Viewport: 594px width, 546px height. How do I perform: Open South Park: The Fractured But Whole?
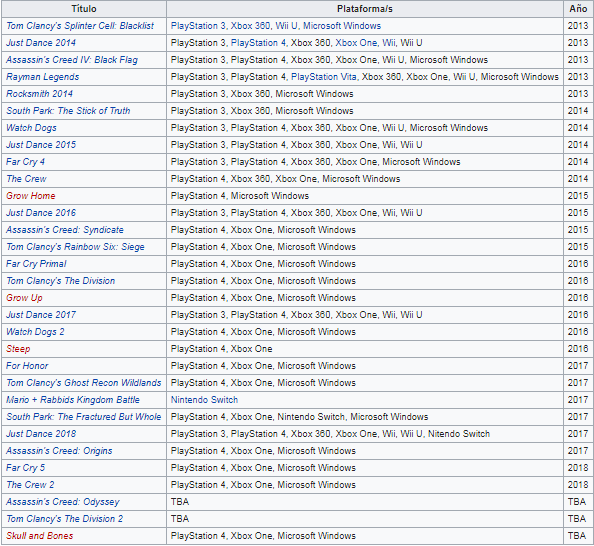pyautogui.click(x=84, y=417)
